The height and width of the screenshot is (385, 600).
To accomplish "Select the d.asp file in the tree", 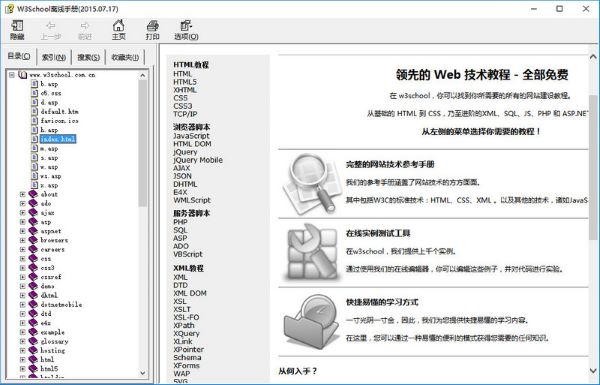I will coord(49,102).
